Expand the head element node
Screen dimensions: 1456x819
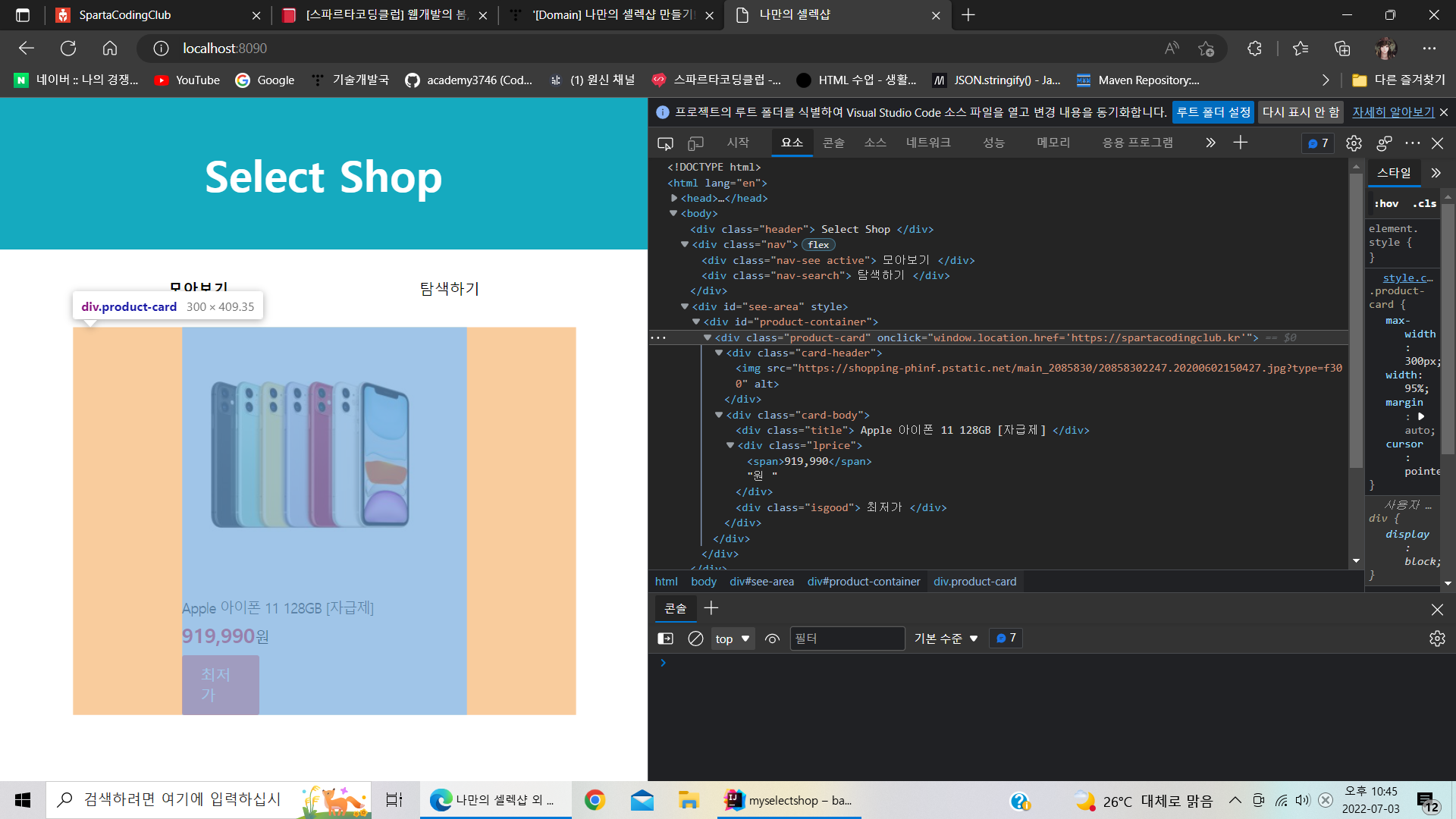[x=674, y=198]
